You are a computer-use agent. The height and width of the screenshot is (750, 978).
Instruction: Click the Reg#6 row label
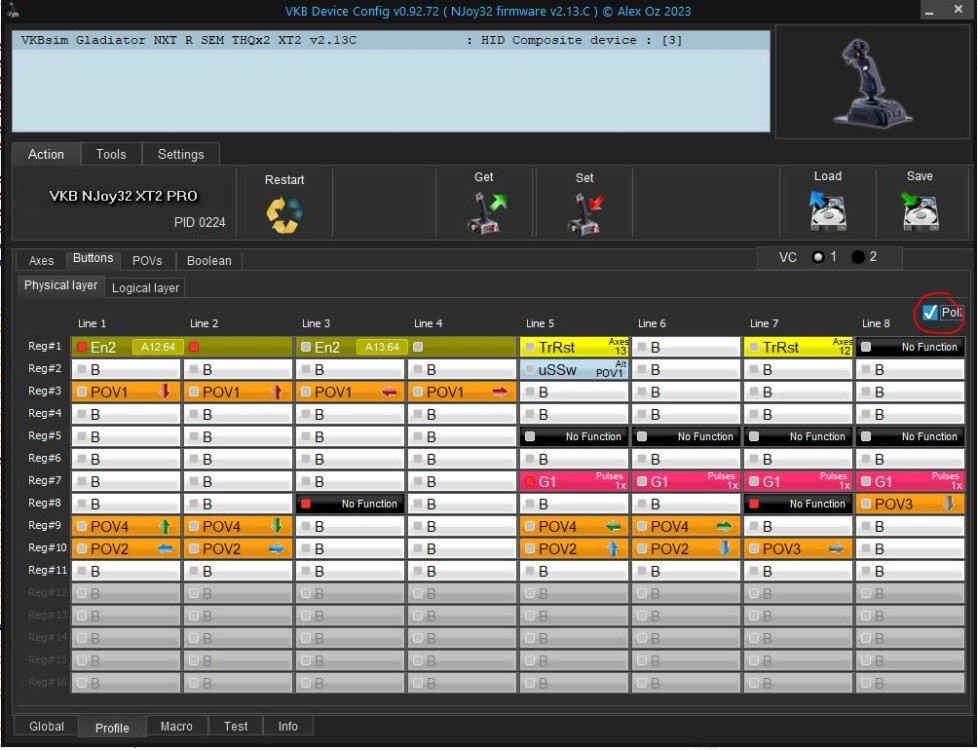point(45,458)
